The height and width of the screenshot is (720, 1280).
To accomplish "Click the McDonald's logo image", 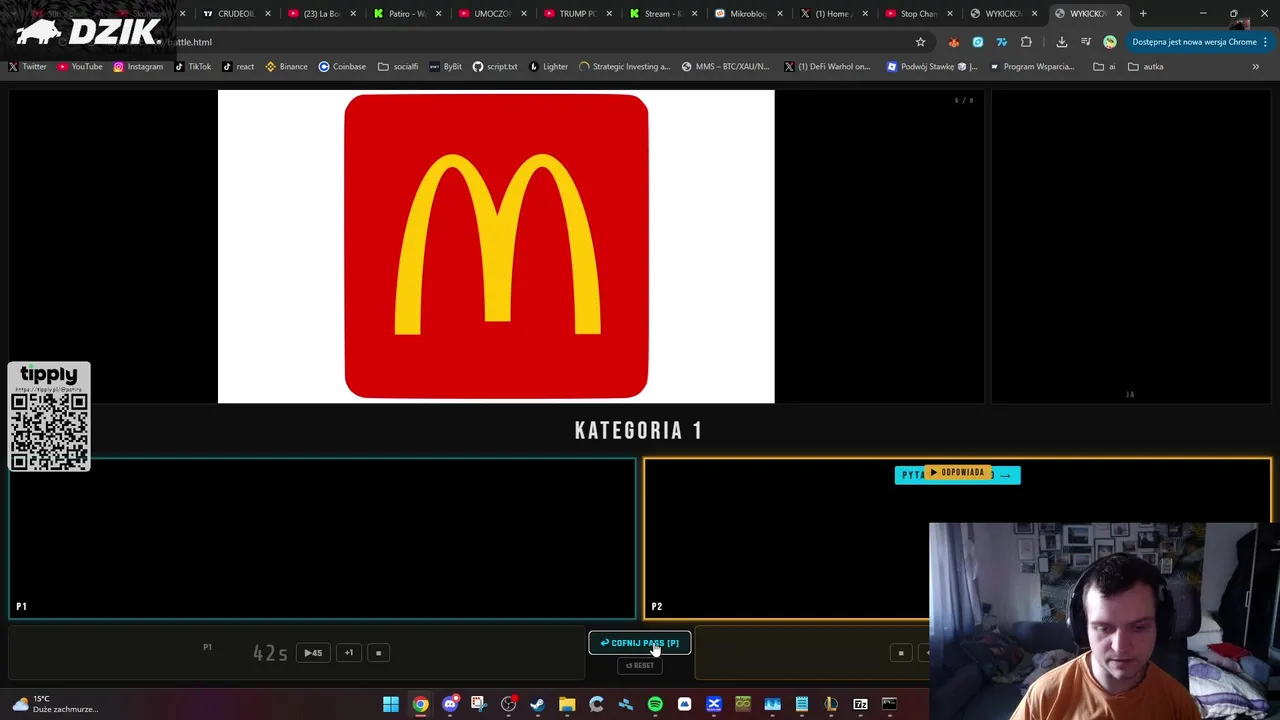I will pos(496,246).
